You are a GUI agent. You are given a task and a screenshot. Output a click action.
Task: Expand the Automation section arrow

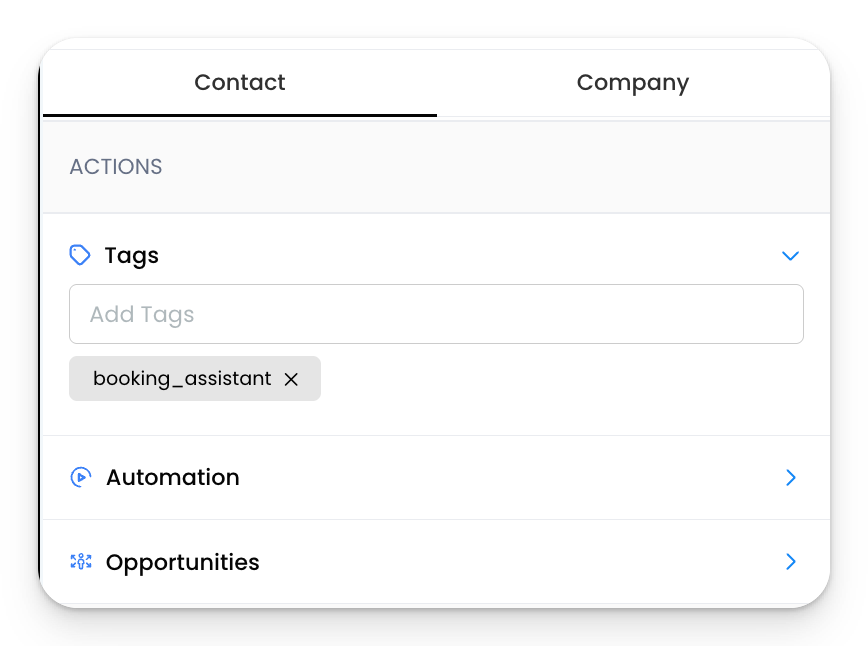[790, 478]
